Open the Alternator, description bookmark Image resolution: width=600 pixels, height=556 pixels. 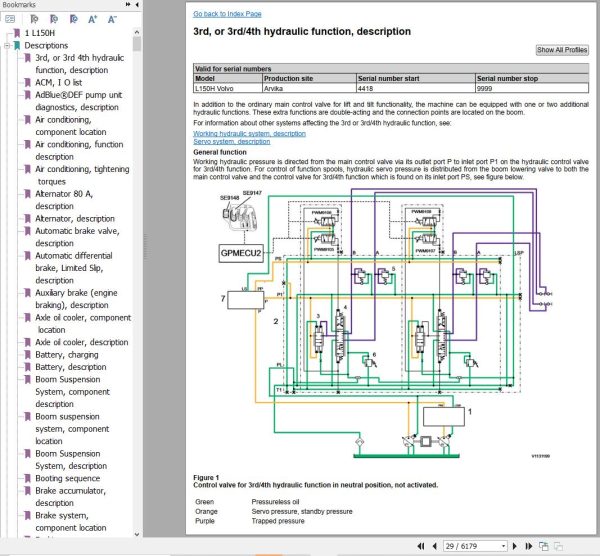click(x=75, y=218)
